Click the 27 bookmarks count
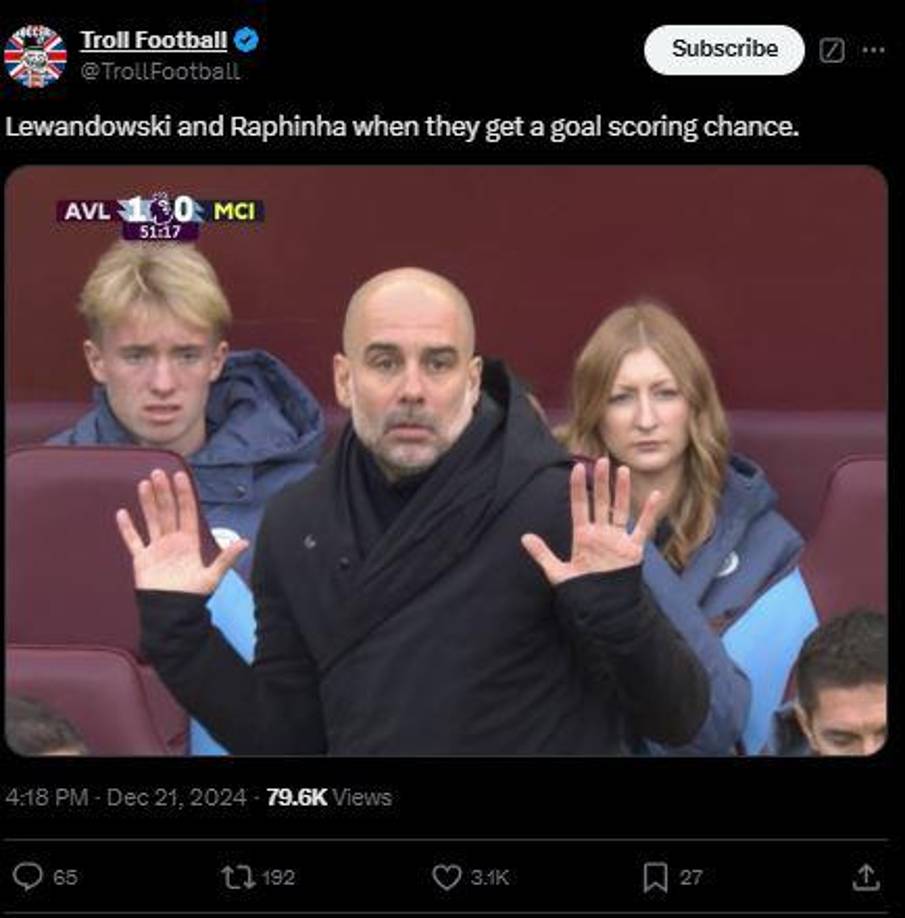The height and width of the screenshot is (918, 905). click(x=690, y=877)
